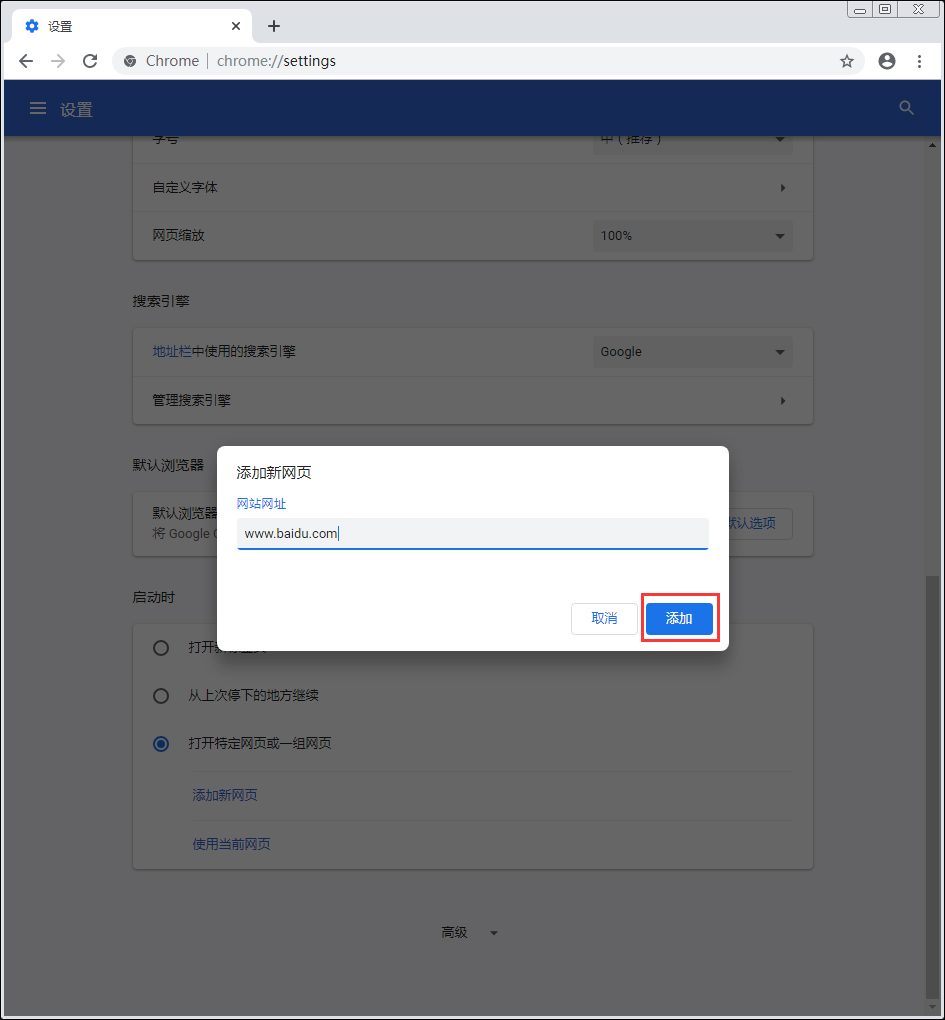Click the search icon in settings header
Image resolution: width=945 pixels, height=1020 pixels.
tap(906, 108)
